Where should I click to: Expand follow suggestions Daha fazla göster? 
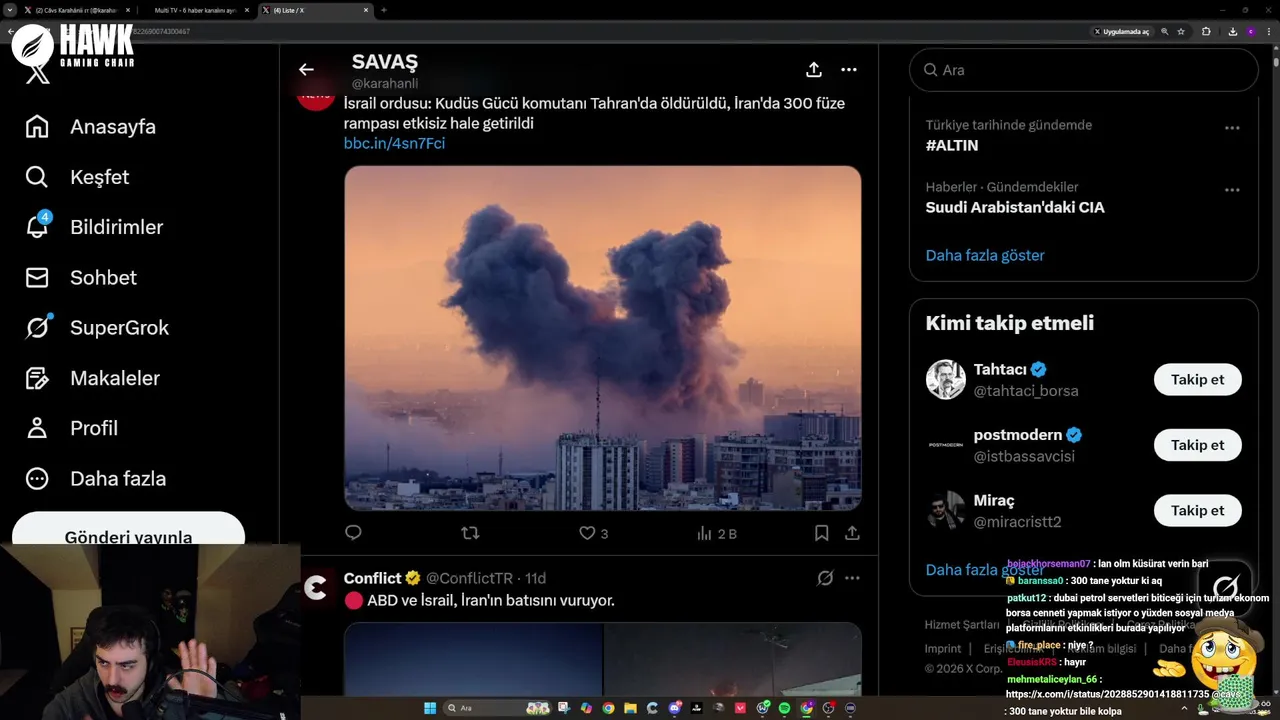[985, 569]
